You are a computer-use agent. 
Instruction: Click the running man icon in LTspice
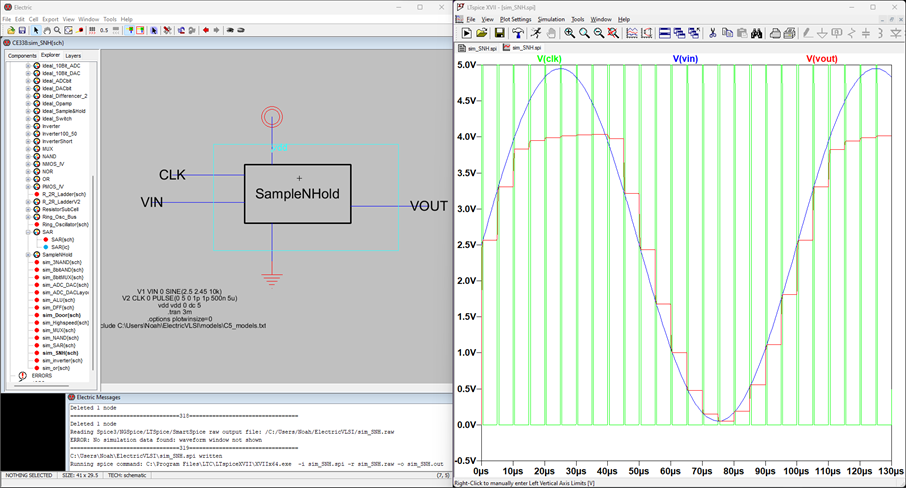click(536, 33)
